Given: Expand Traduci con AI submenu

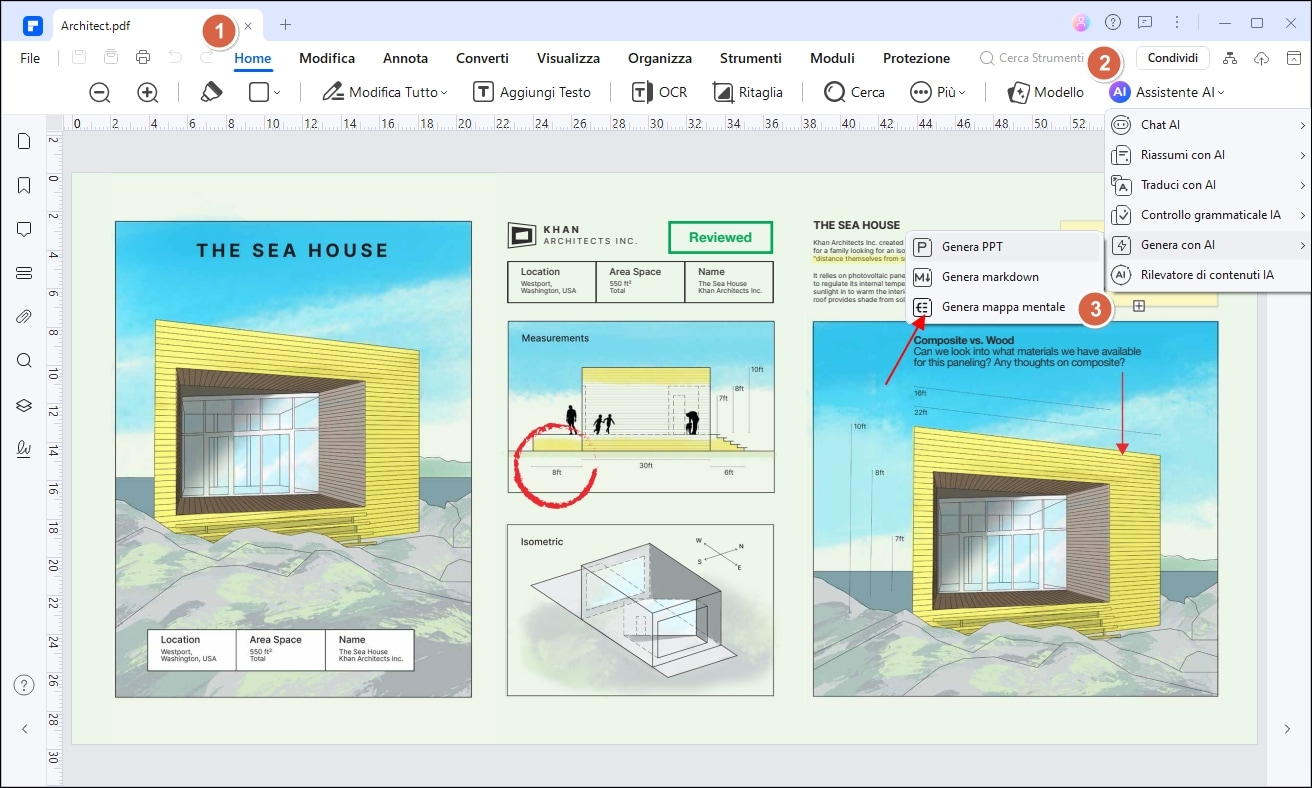Looking at the screenshot, I should [x=1207, y=185].
